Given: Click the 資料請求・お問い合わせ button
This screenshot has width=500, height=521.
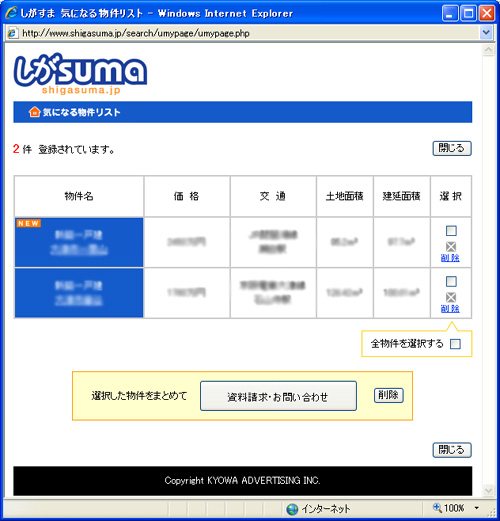Looking at the screenshot, I should [x=278, y=396].
